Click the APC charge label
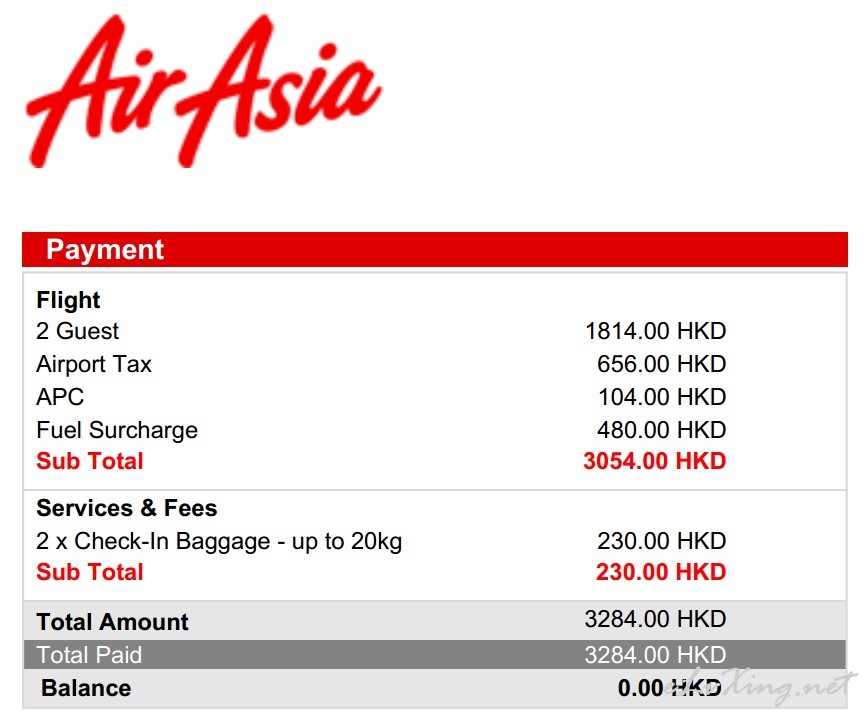Viewport: 868px width, 719px height. tap(60, 397)
